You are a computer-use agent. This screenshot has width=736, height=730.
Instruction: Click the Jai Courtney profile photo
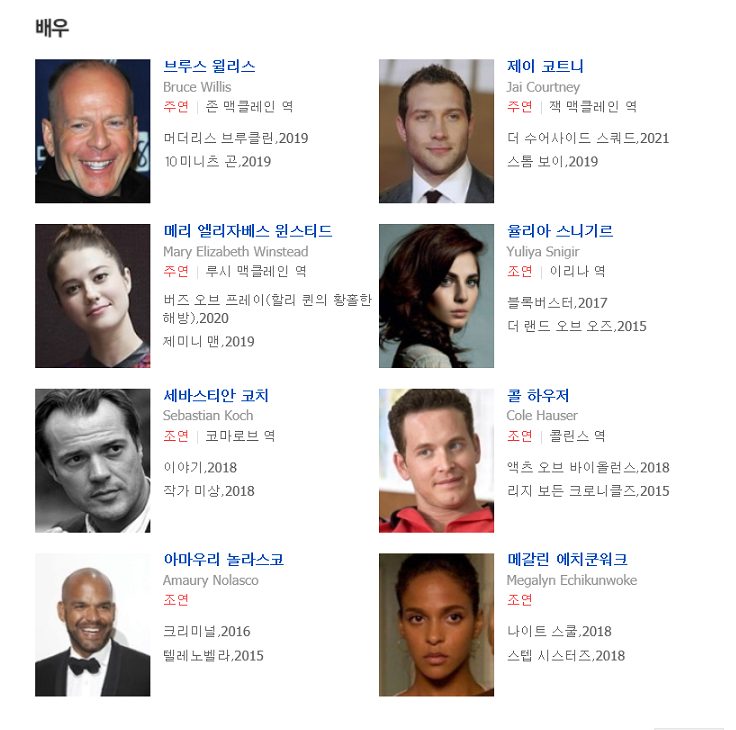pyautogui.click(x=437, y=131)
